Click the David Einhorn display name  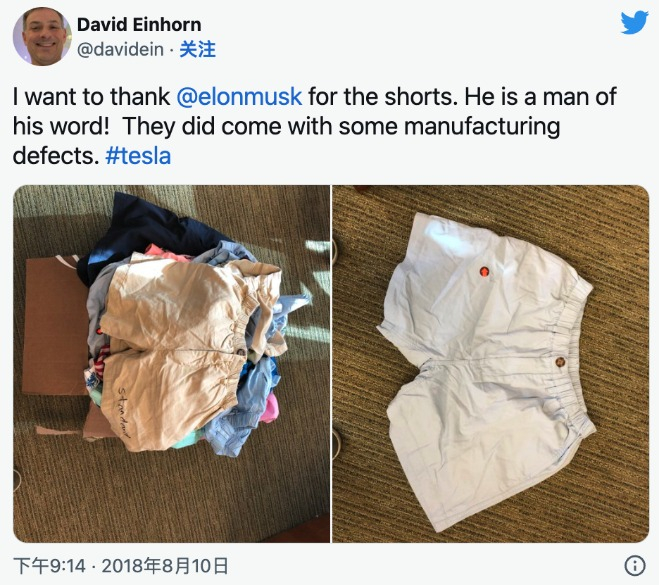coord(139,24)
